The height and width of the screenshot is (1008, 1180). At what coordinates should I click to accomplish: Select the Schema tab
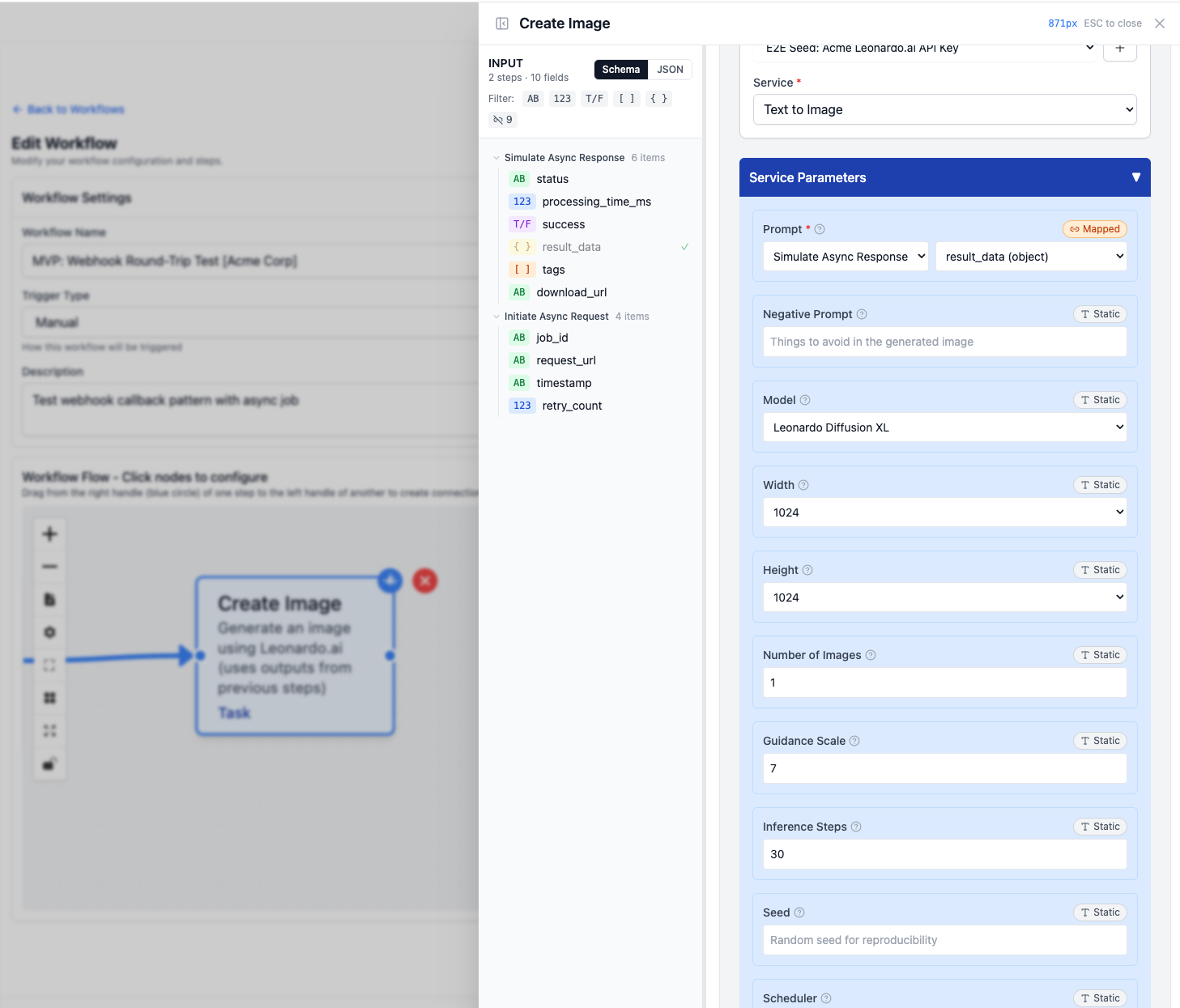click(620, 70)
